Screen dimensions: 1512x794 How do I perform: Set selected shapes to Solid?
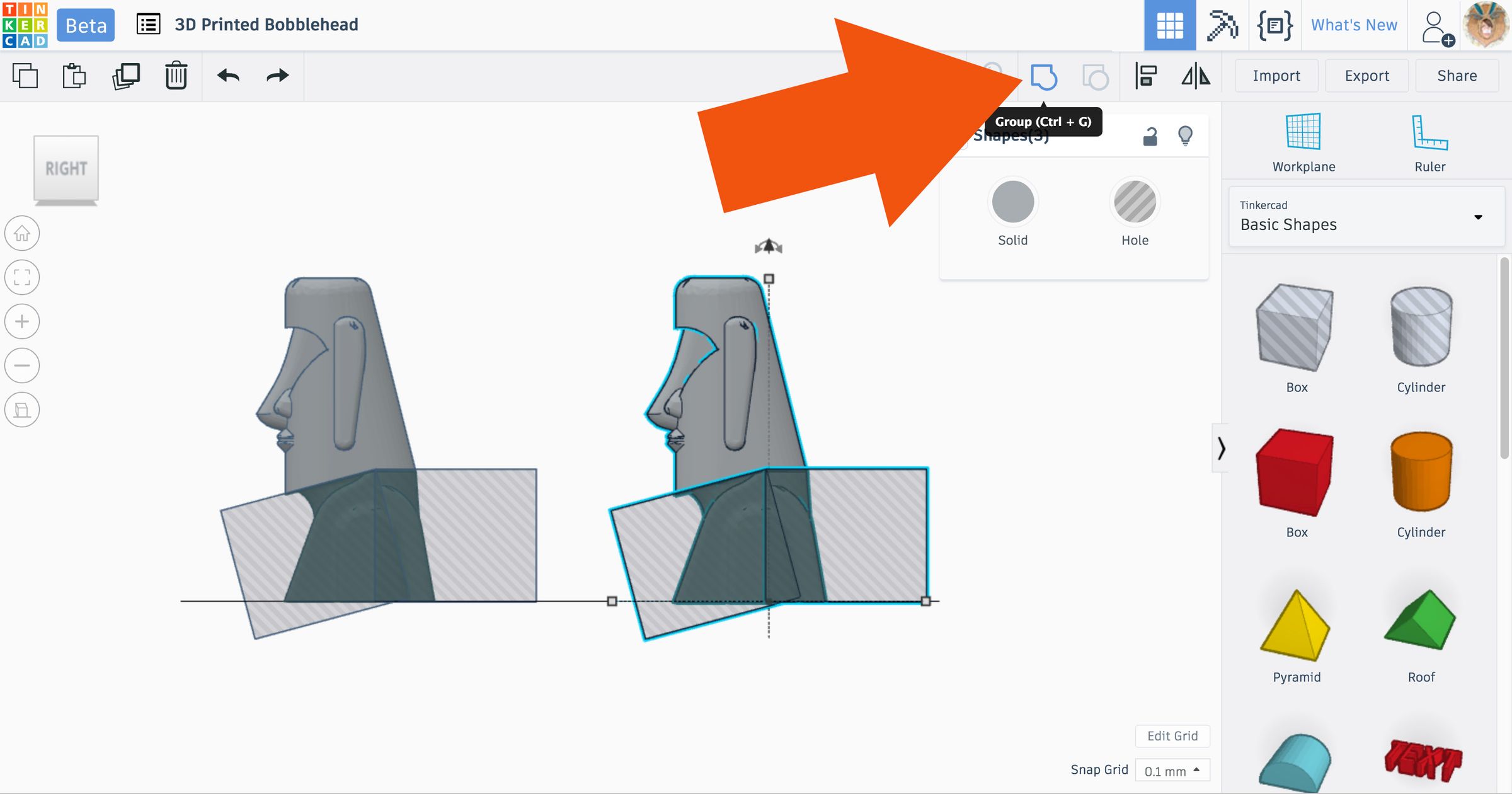pyautogui.click(x=1012, y=202)
